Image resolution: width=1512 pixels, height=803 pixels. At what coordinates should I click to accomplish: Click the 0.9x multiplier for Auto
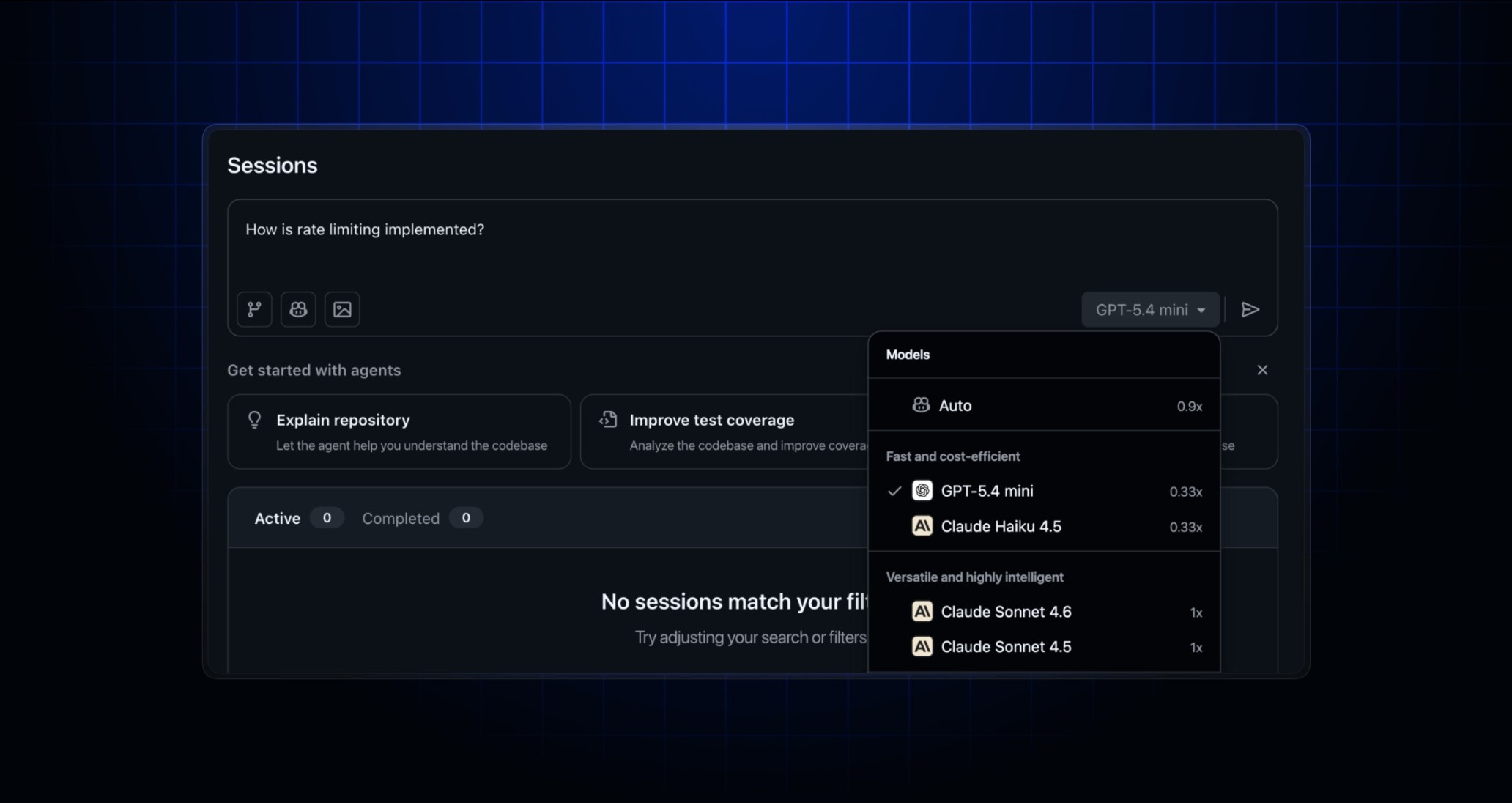[x=1190, y=406]
